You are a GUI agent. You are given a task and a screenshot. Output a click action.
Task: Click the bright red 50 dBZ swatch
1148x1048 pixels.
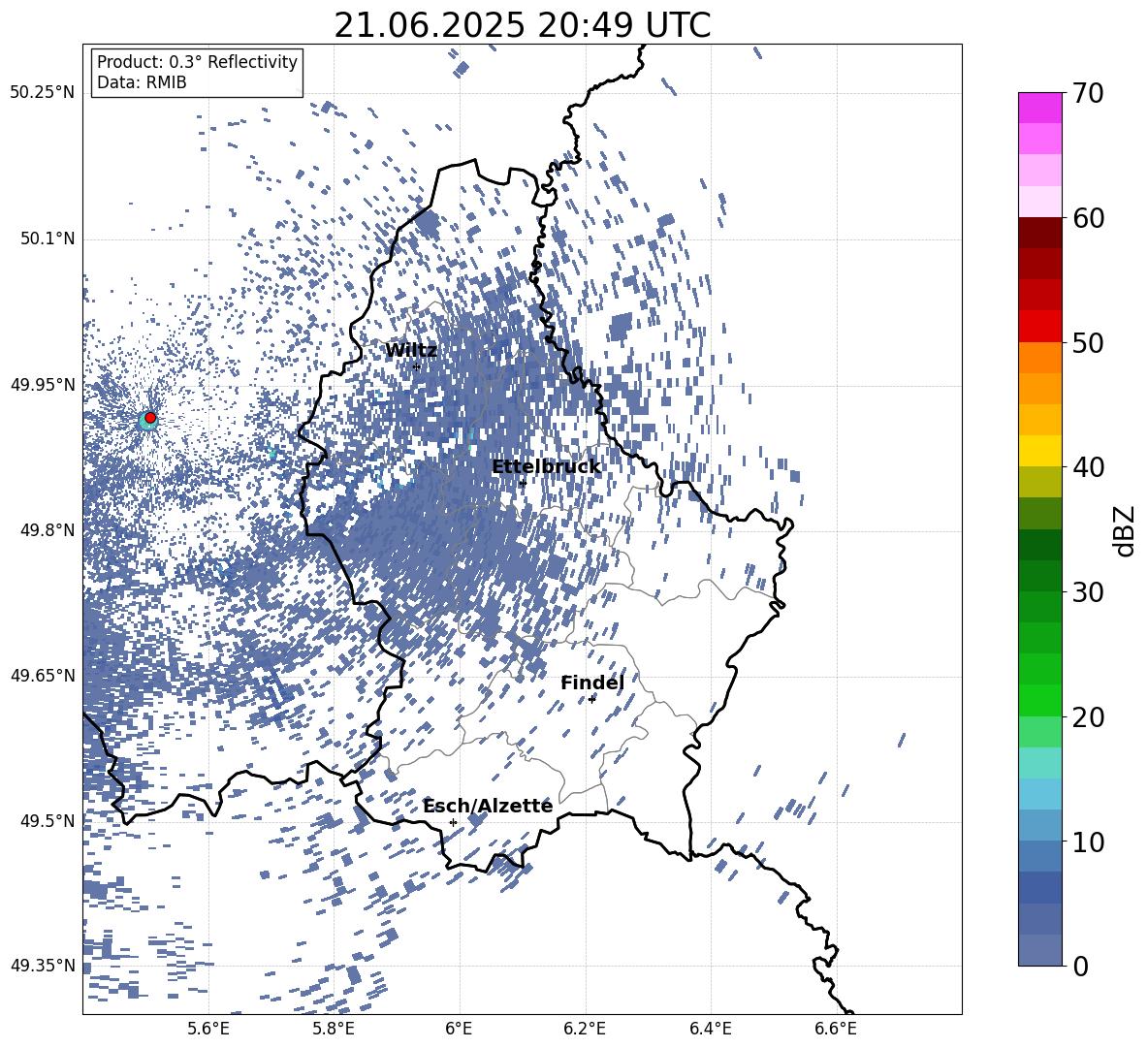click(1039, 327)
